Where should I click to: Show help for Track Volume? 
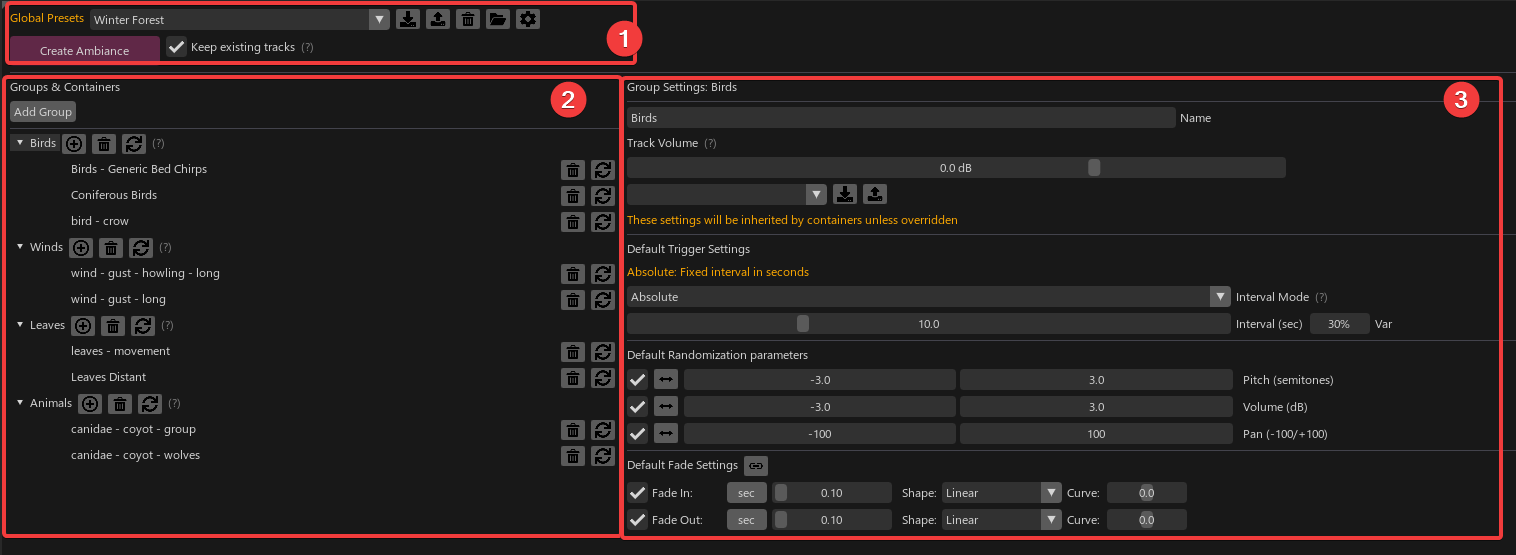tap(710, 143)
